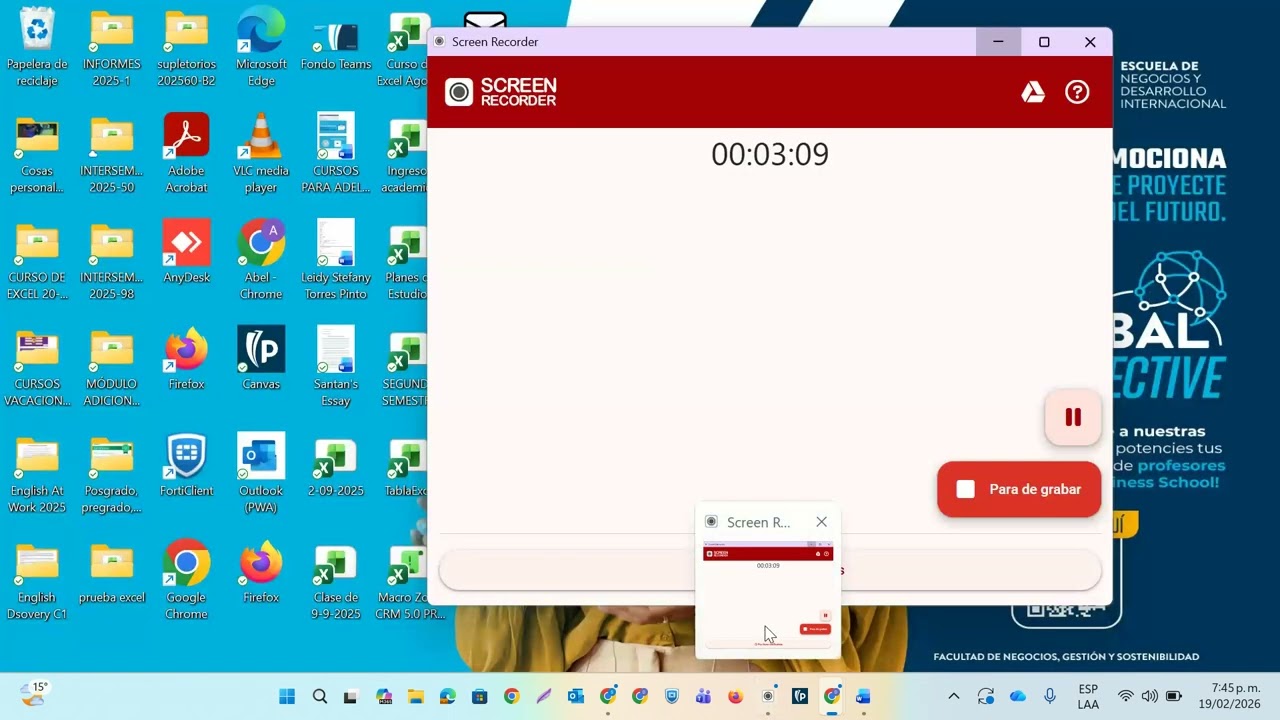The height and width of the screenshot is (720, 1280).
Task: Select the MODULO ADICION folder
Action: 112,368
